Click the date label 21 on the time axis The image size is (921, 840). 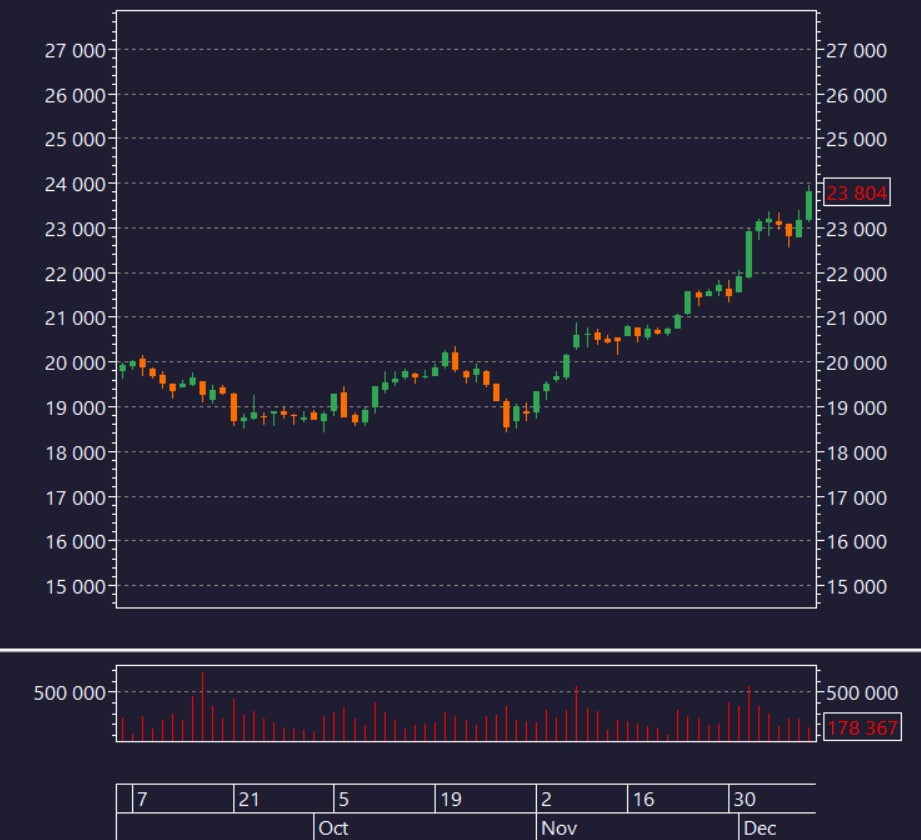(x=248, y=799)
